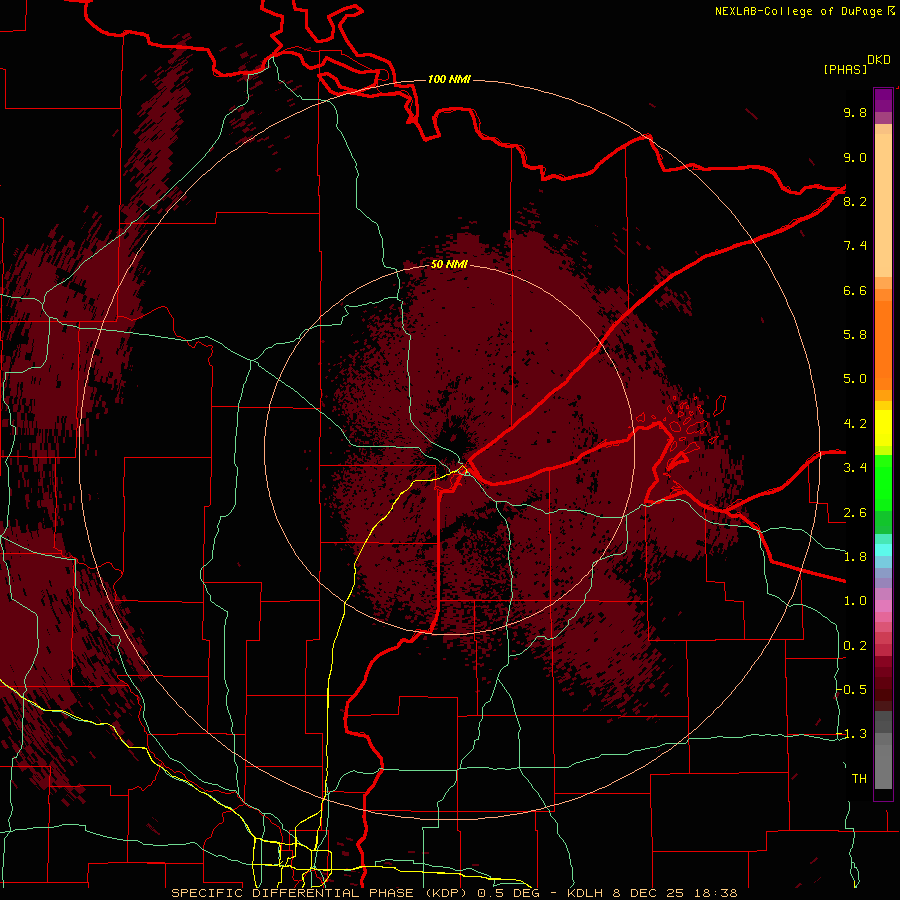
Task: Click the 50 NMI range ring label
Action: (x=449, y=265)
